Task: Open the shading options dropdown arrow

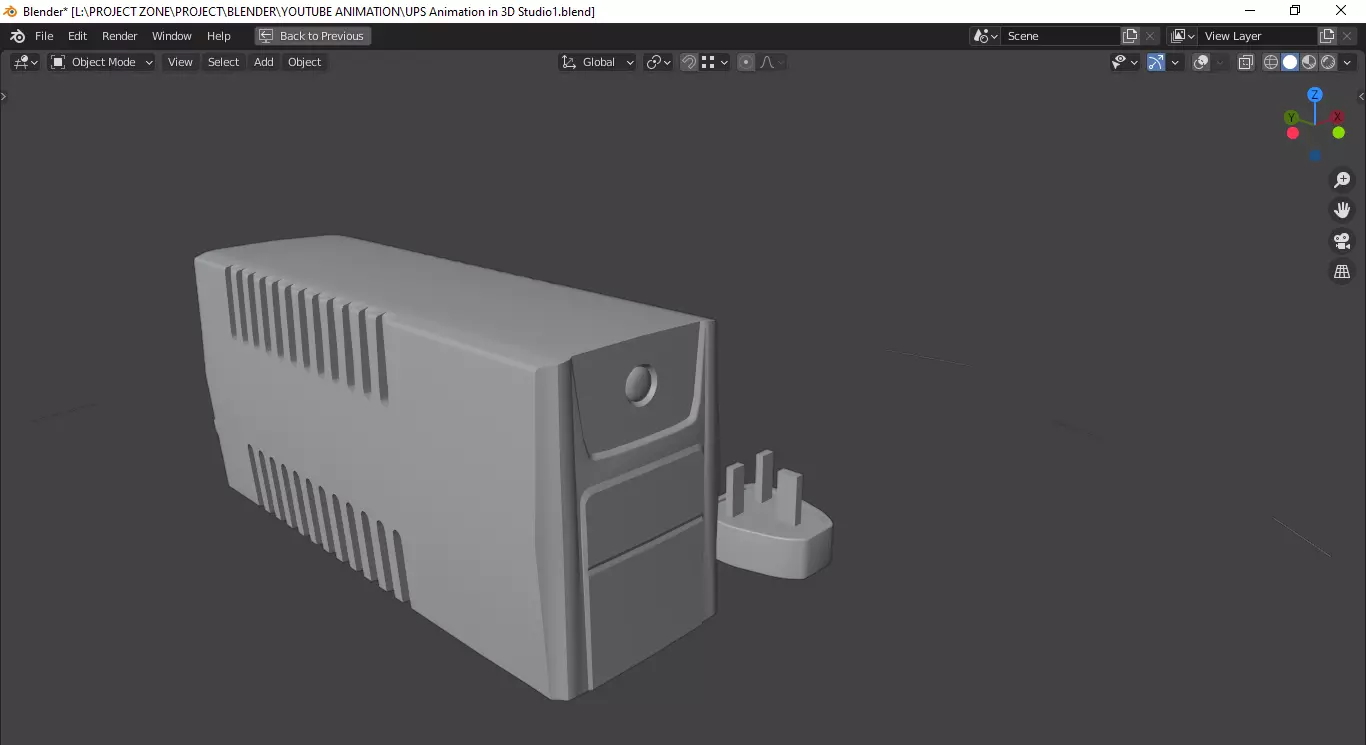Action: pos(1346,62)
